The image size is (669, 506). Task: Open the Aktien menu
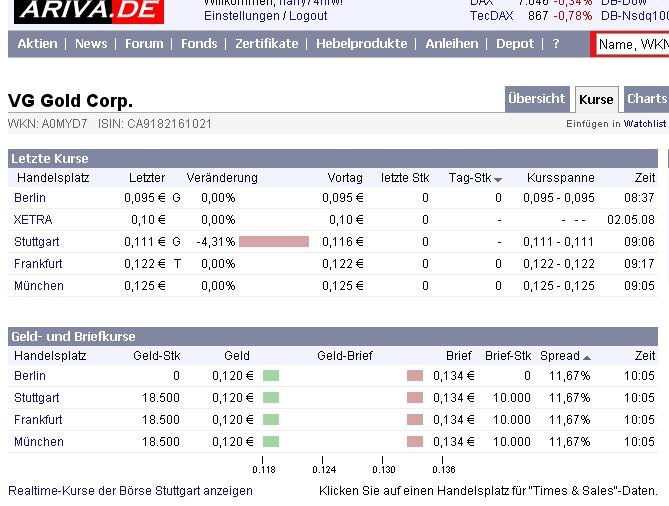pos(38,44)
